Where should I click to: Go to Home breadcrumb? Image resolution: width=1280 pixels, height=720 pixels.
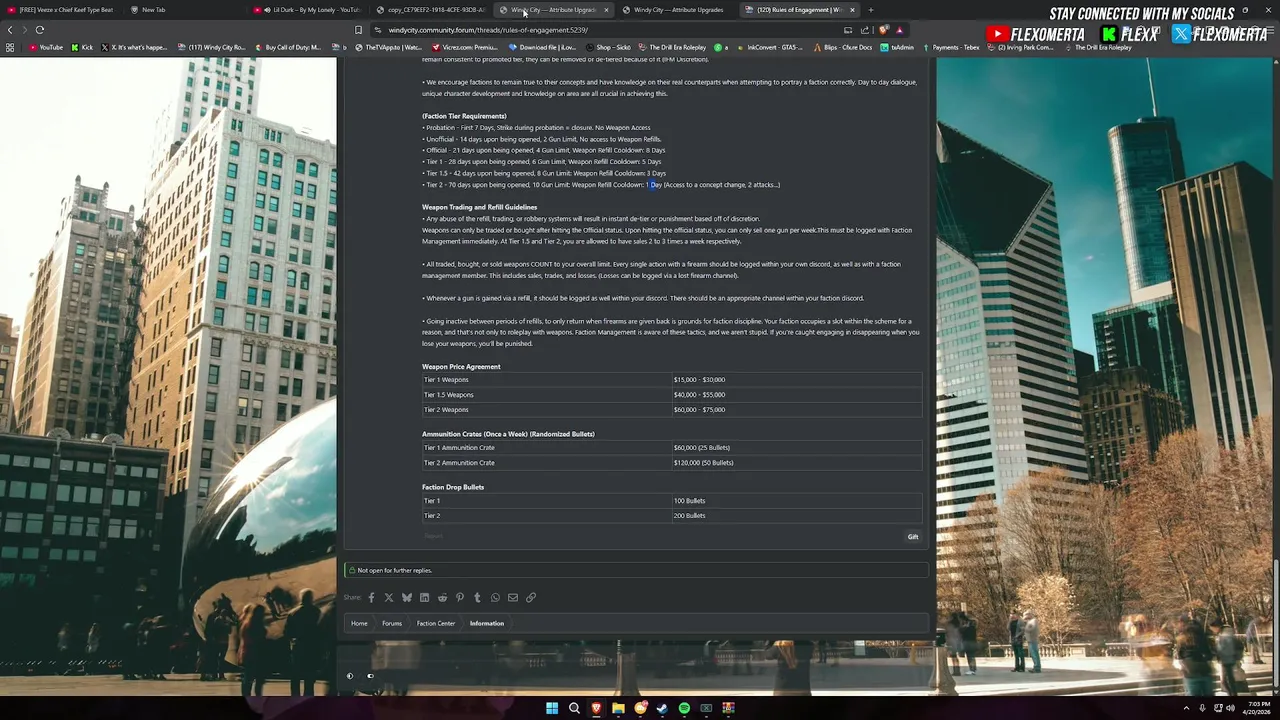point(359,624)
